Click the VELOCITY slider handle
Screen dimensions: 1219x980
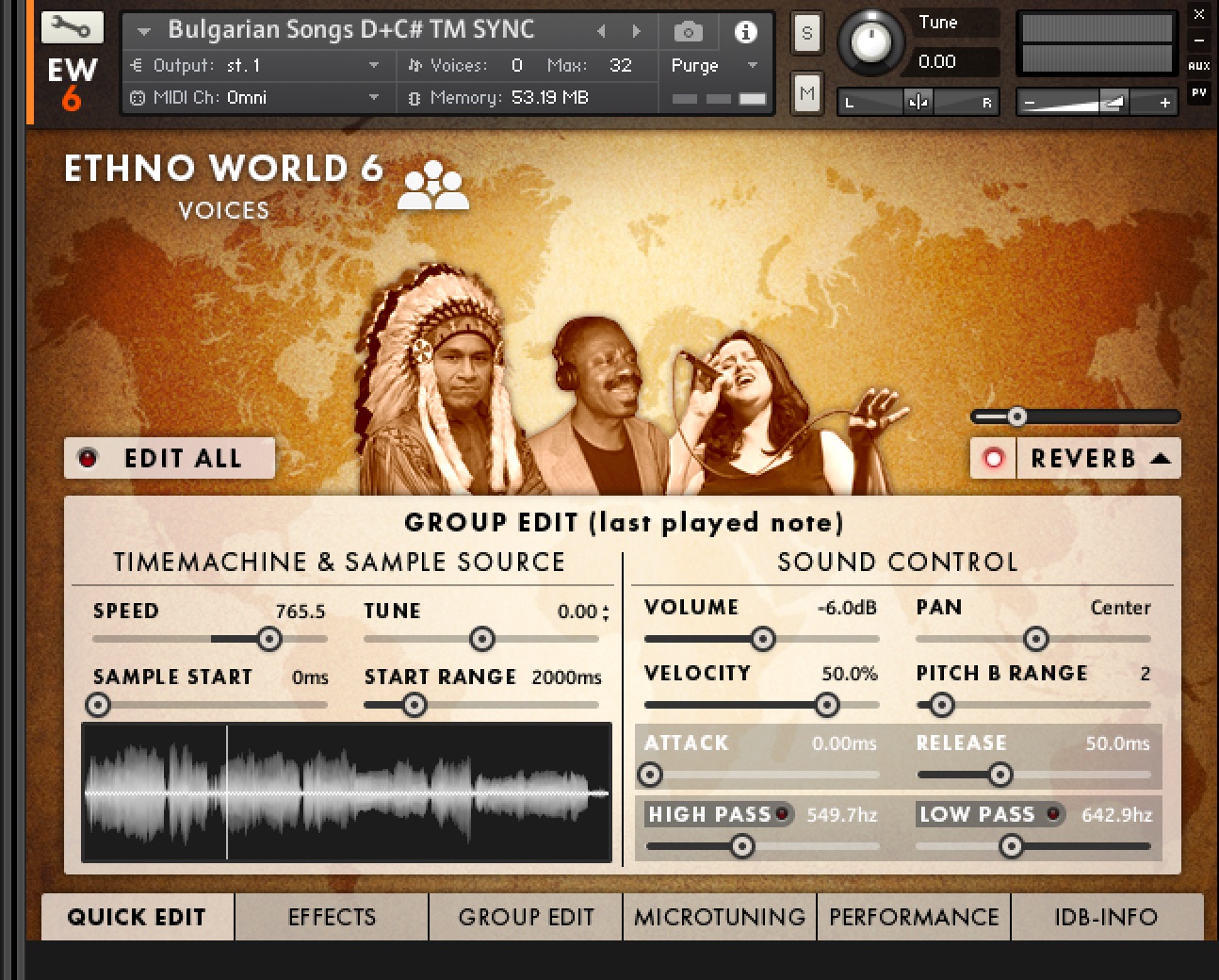tap(827, 705)
